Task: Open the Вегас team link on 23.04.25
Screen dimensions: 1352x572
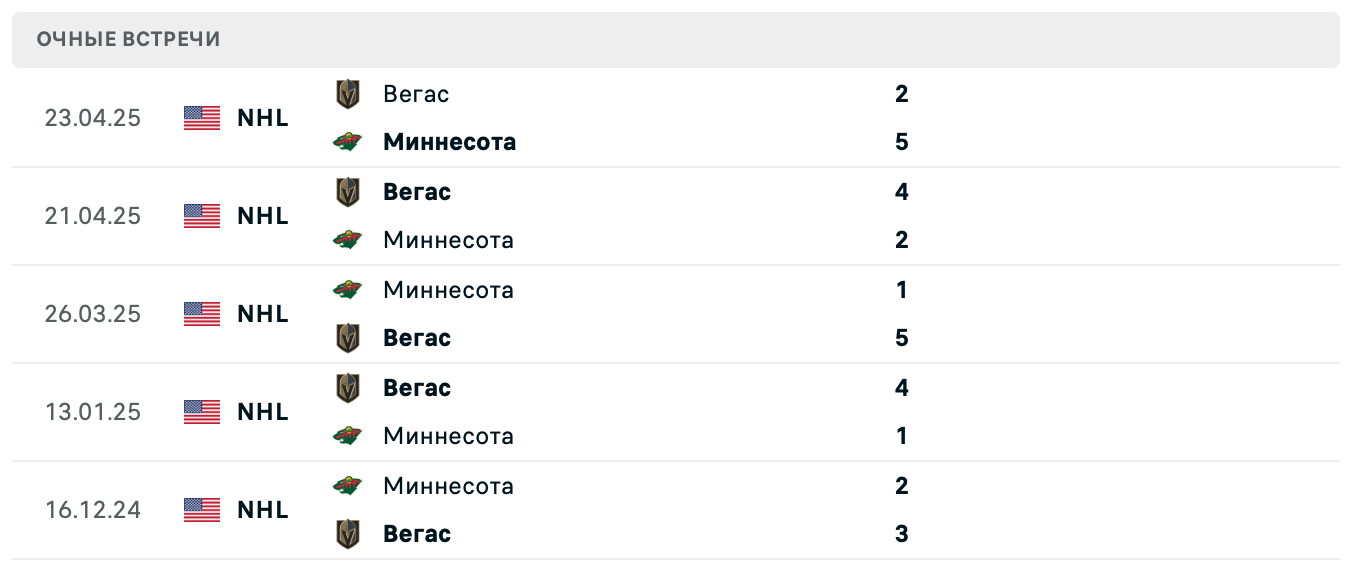Action: pyautogui.click(x=416, y=94)
